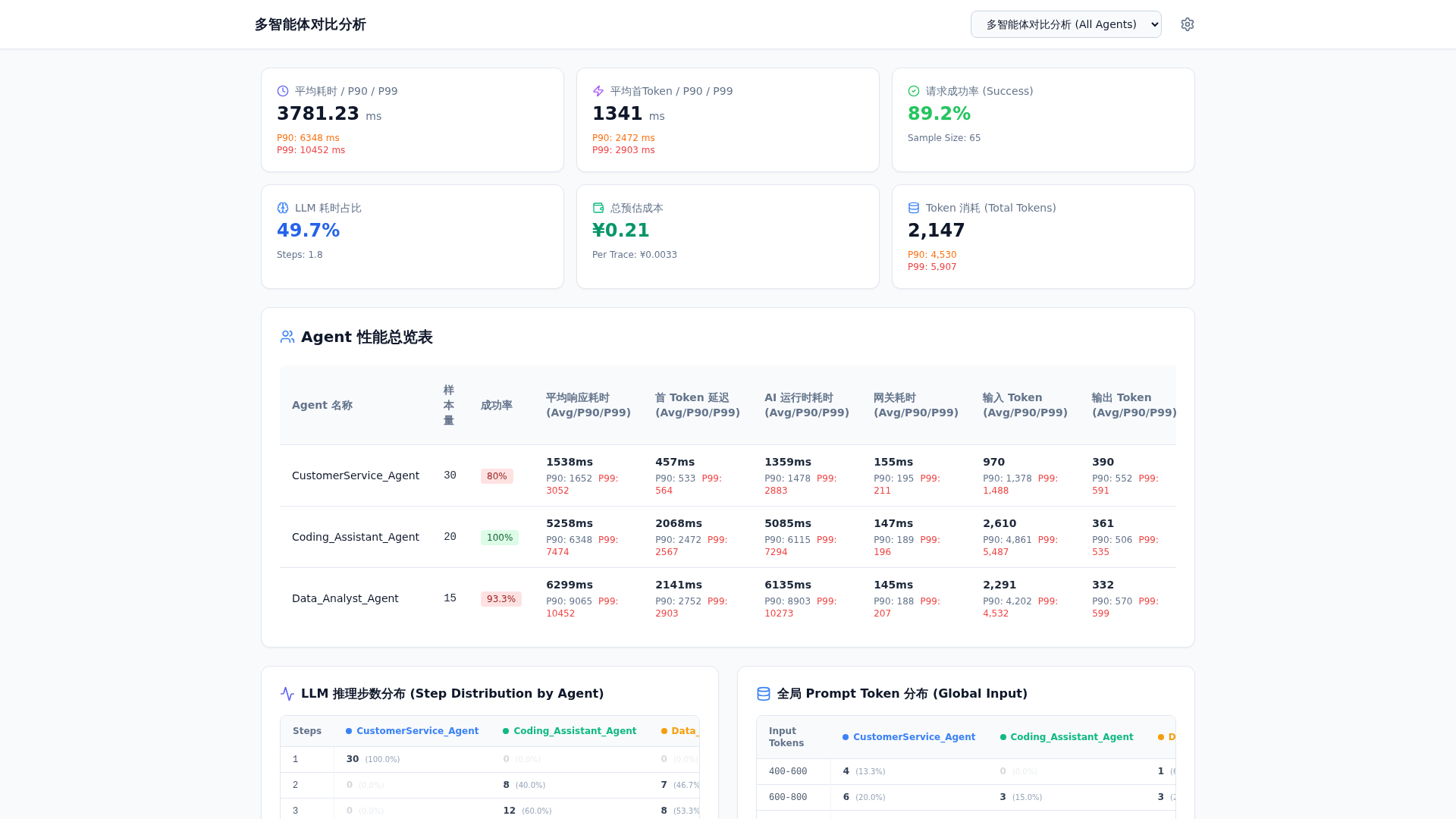The width and height of the screenshot is (1456, 819).
Task: Click the 100% success badge
Action: pyautogui.click(x=500, y=538)
